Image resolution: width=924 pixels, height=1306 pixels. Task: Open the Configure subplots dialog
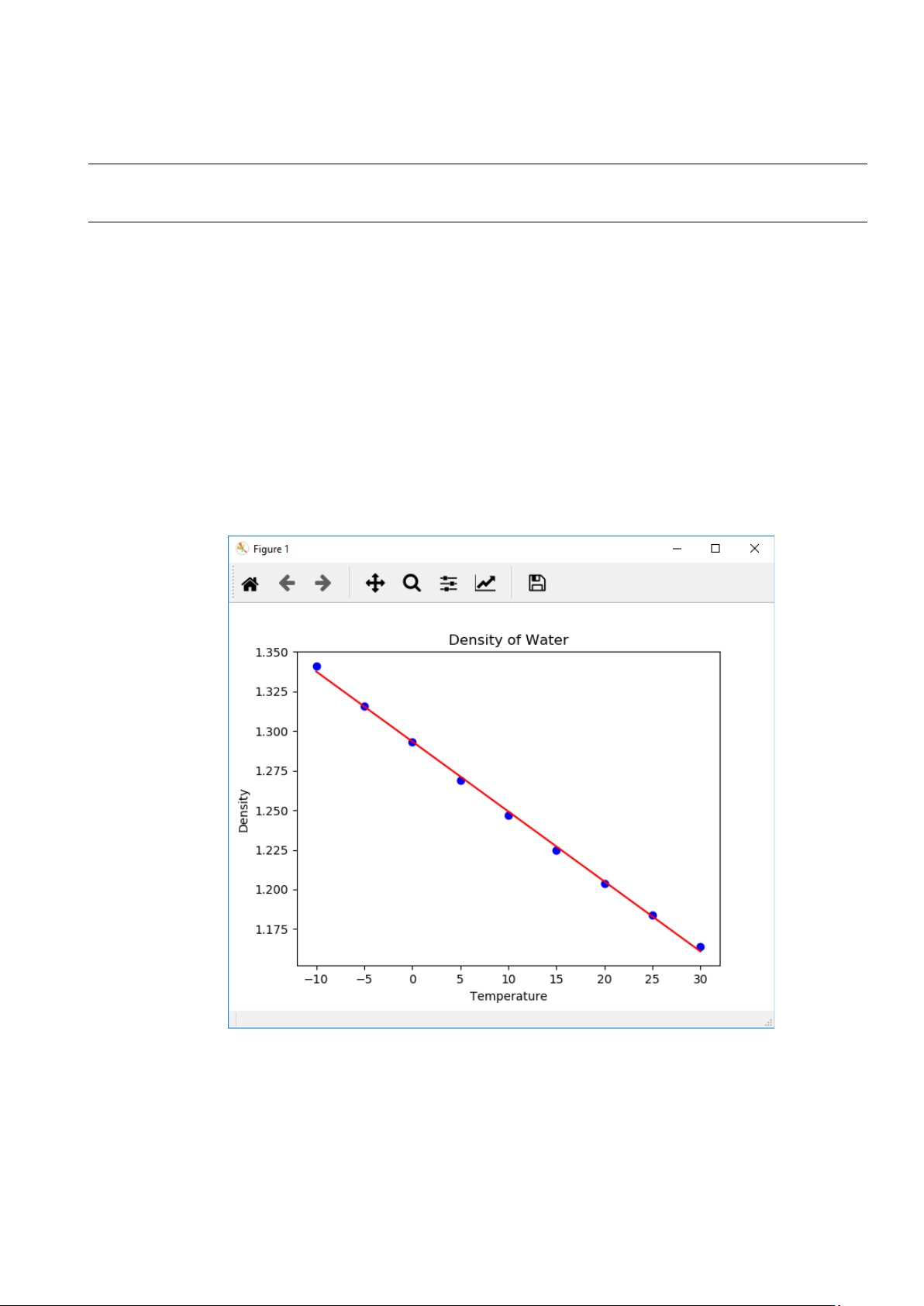(x=449, y=584)
